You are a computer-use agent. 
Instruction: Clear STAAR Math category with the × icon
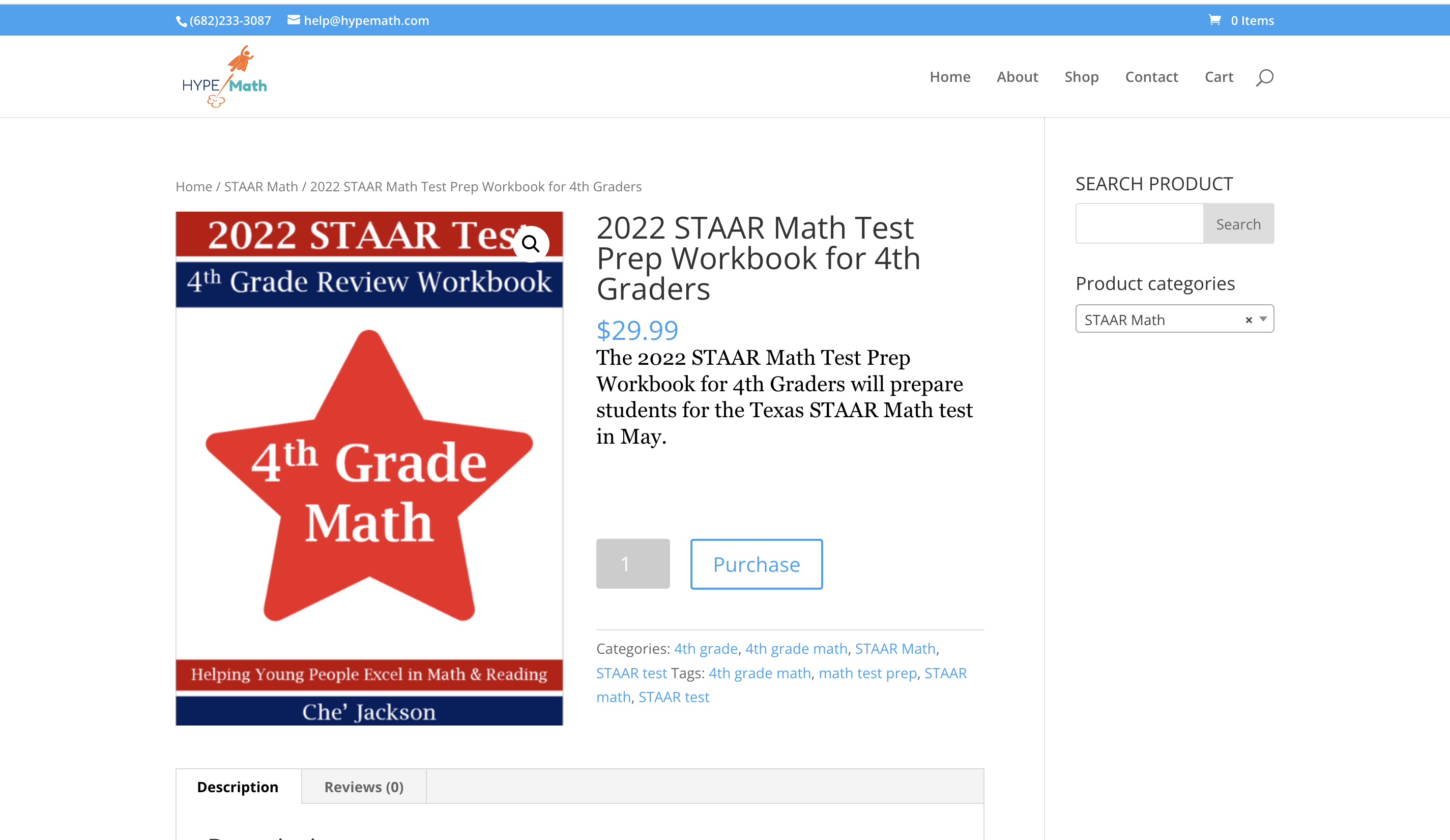point(1248,320)
